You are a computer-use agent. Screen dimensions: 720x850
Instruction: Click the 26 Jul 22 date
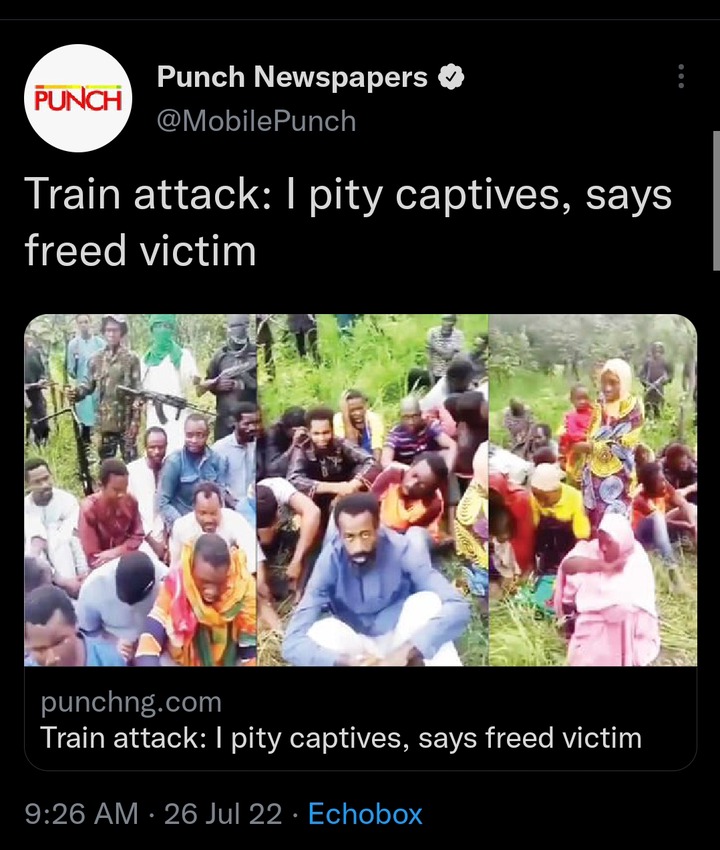(223, 814)
